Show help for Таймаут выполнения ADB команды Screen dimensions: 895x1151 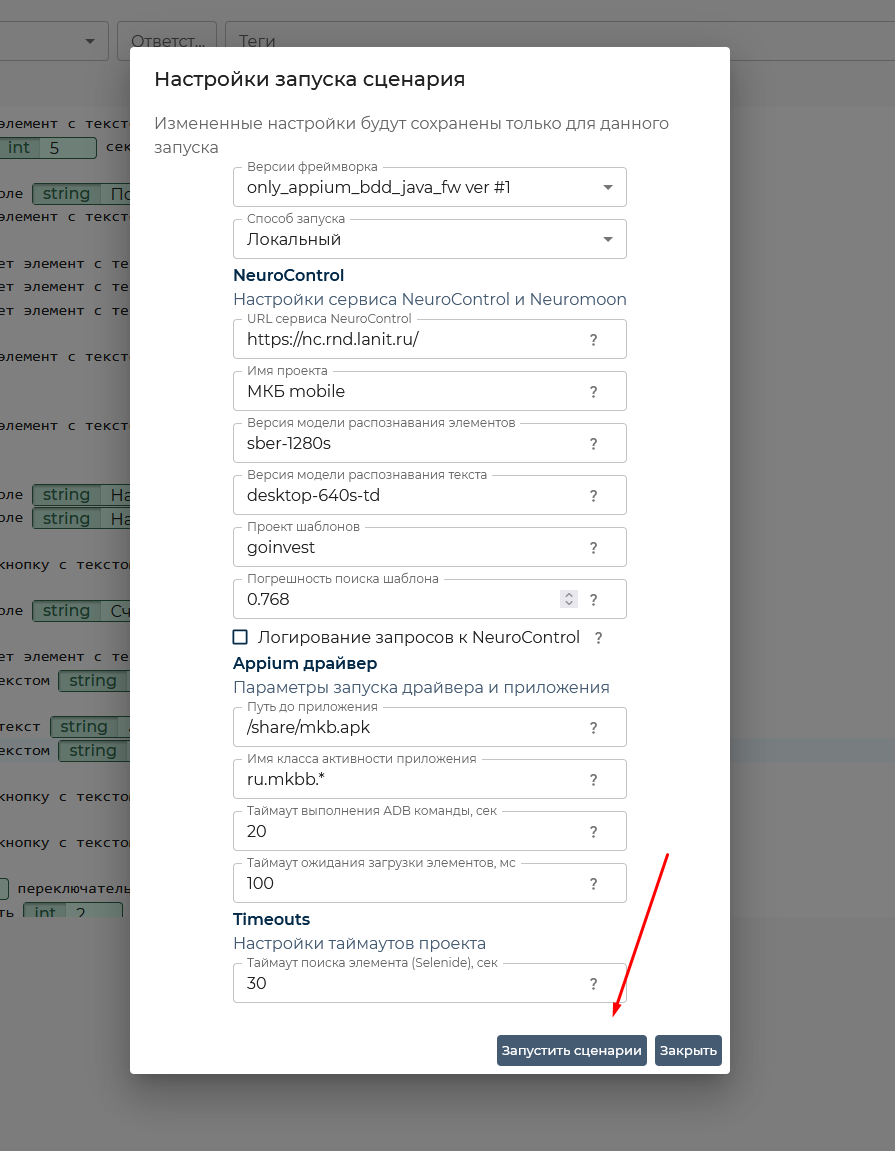pos(593,832)
